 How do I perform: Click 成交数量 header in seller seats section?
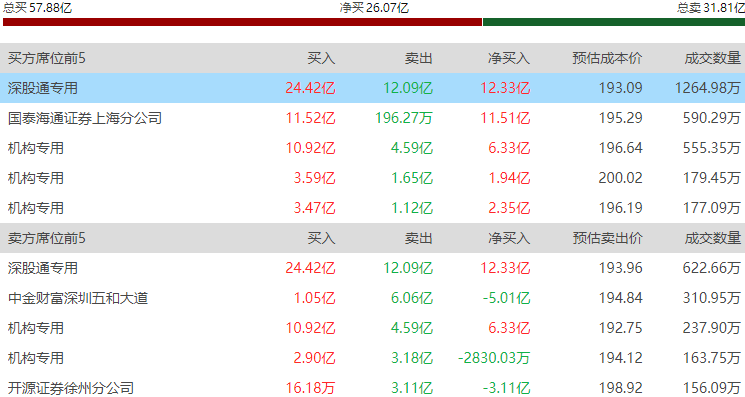point(713,238)
